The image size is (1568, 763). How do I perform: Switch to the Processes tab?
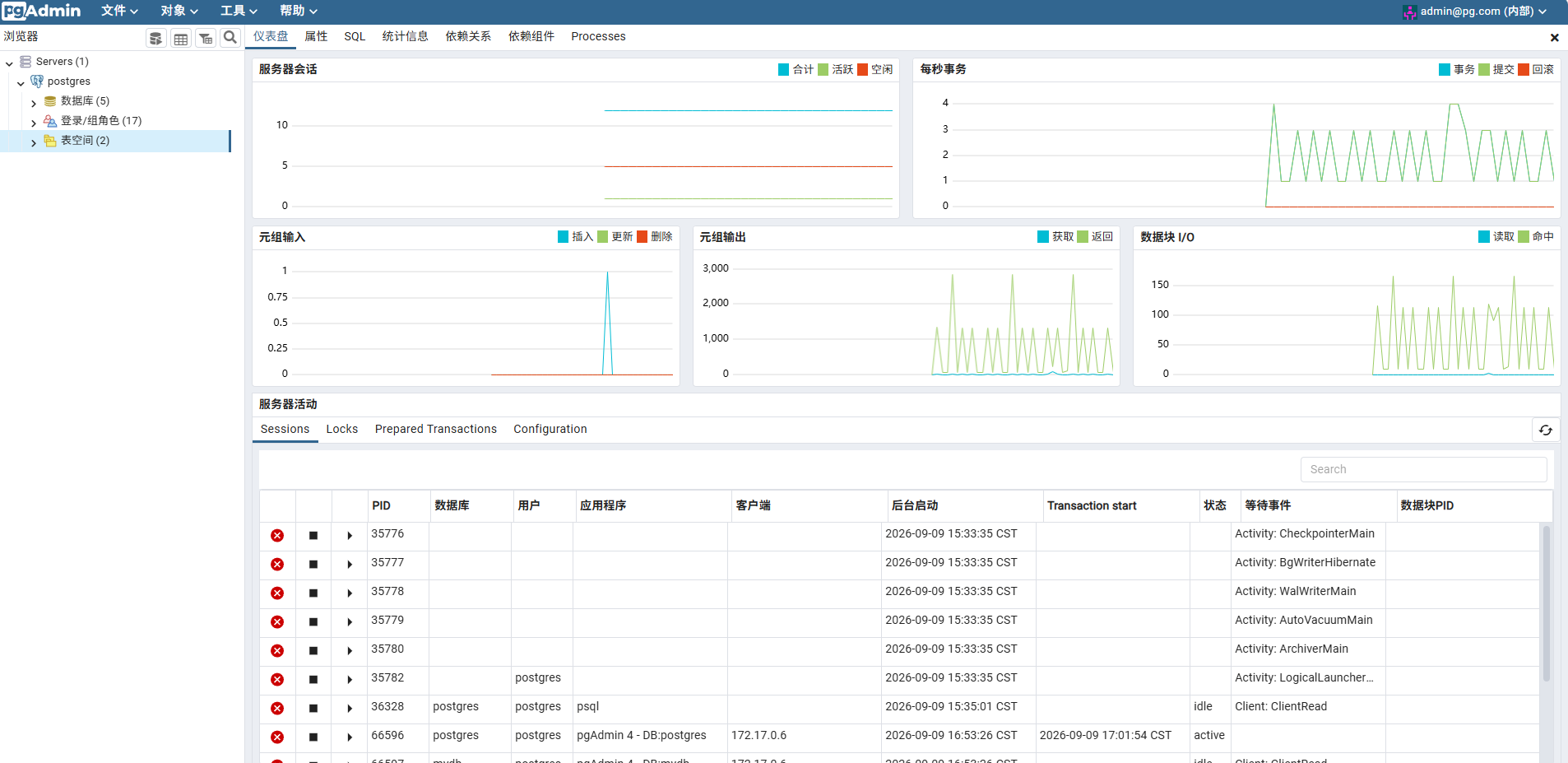[x=598, y=36]
